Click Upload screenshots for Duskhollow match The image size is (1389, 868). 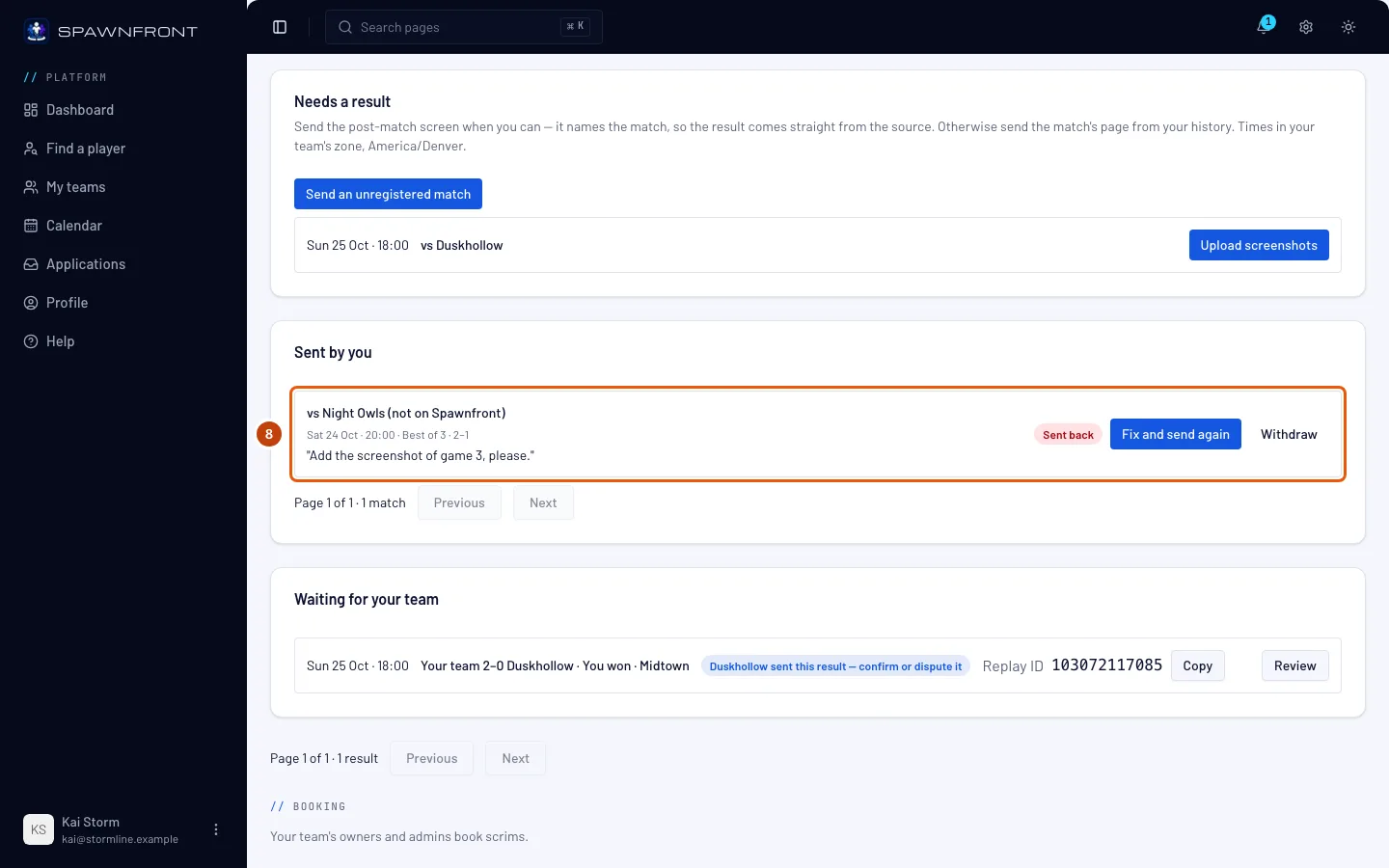pos(1259,245)
